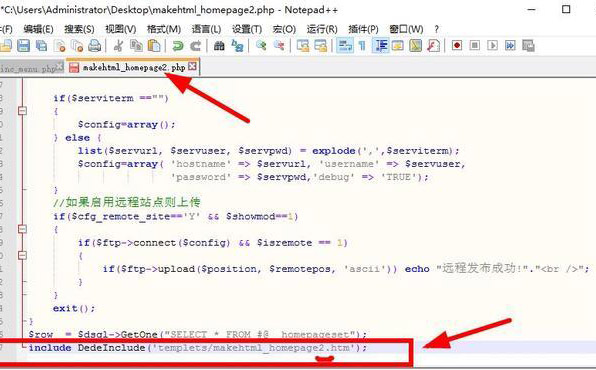The image size is (596, 370).
Task: Toggle Word Wrap toolbar button
Action: pyautogui.click(x=345, y=46)
